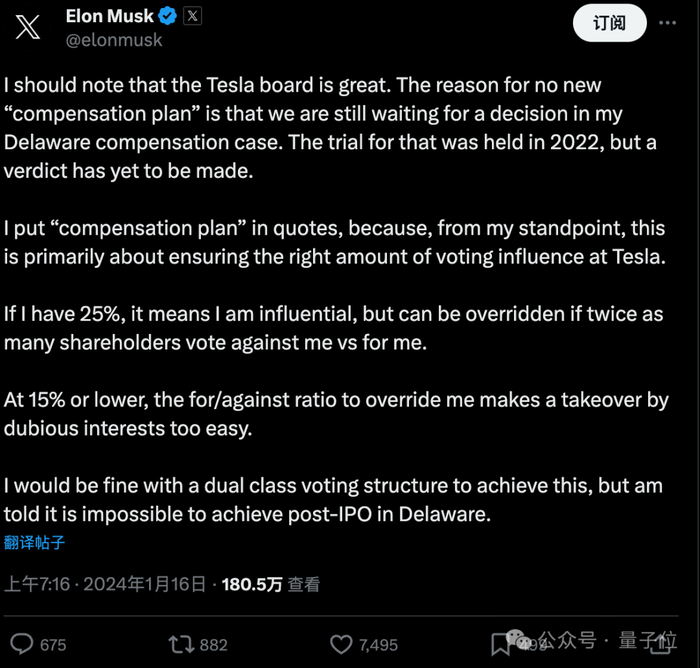700x668 pixels.
Task: Like the post with the heart icon
Action: [x=341, y=644]
